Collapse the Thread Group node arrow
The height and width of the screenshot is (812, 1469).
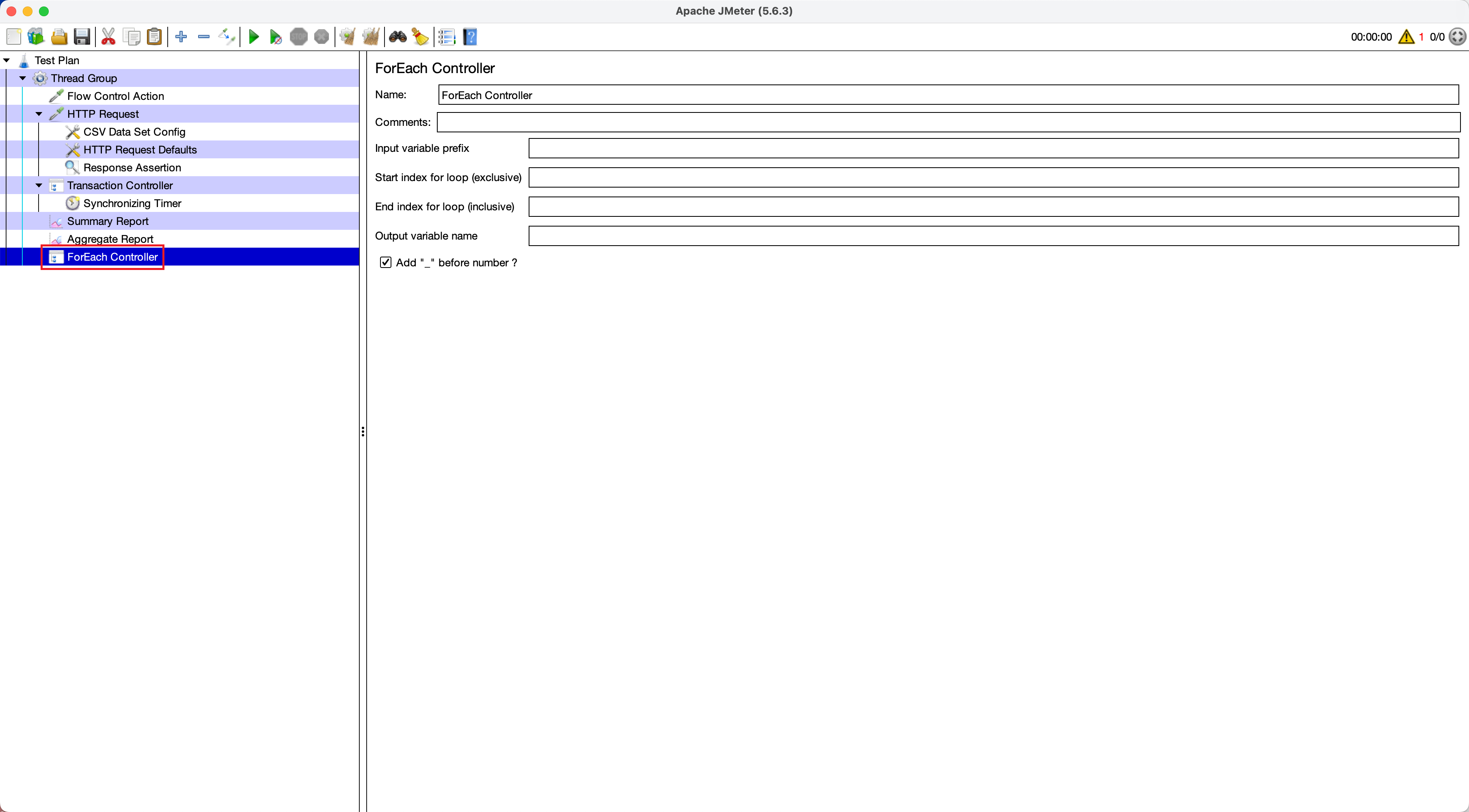pos(23,78)
